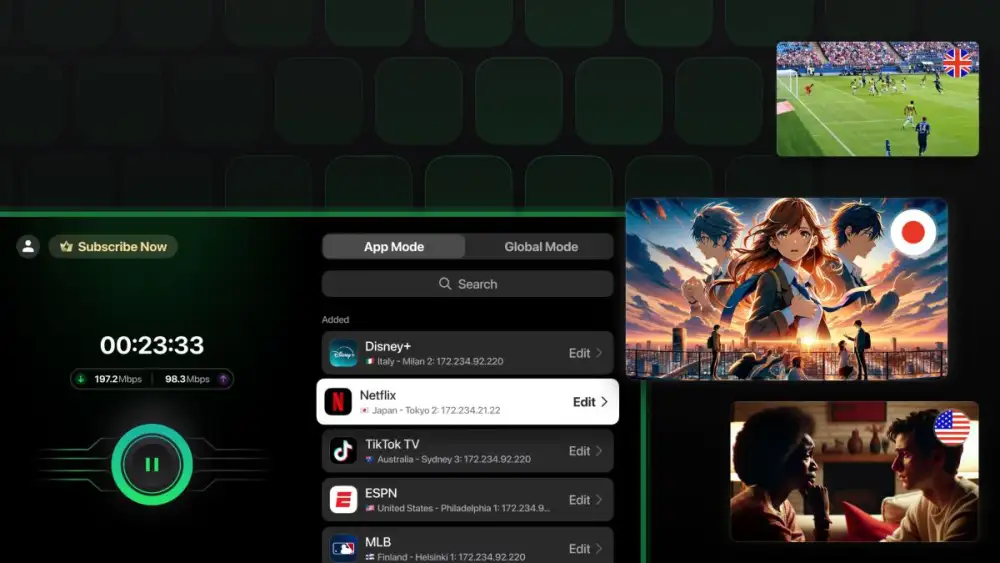Click the United States flag icon
The width and height of the screenshot is (1000, 563).
[x=951, y=427]
